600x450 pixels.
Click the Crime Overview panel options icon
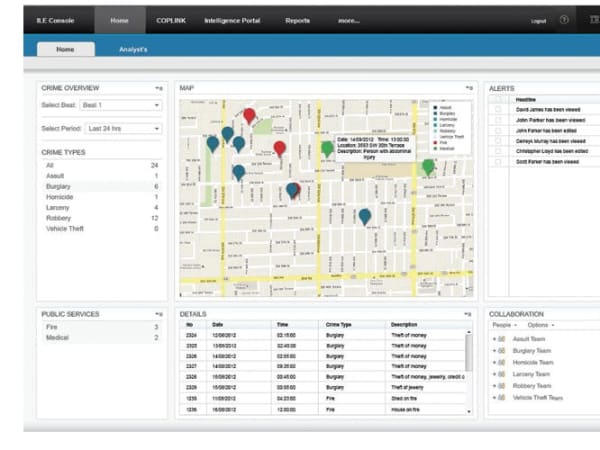[x=159, y=89]
